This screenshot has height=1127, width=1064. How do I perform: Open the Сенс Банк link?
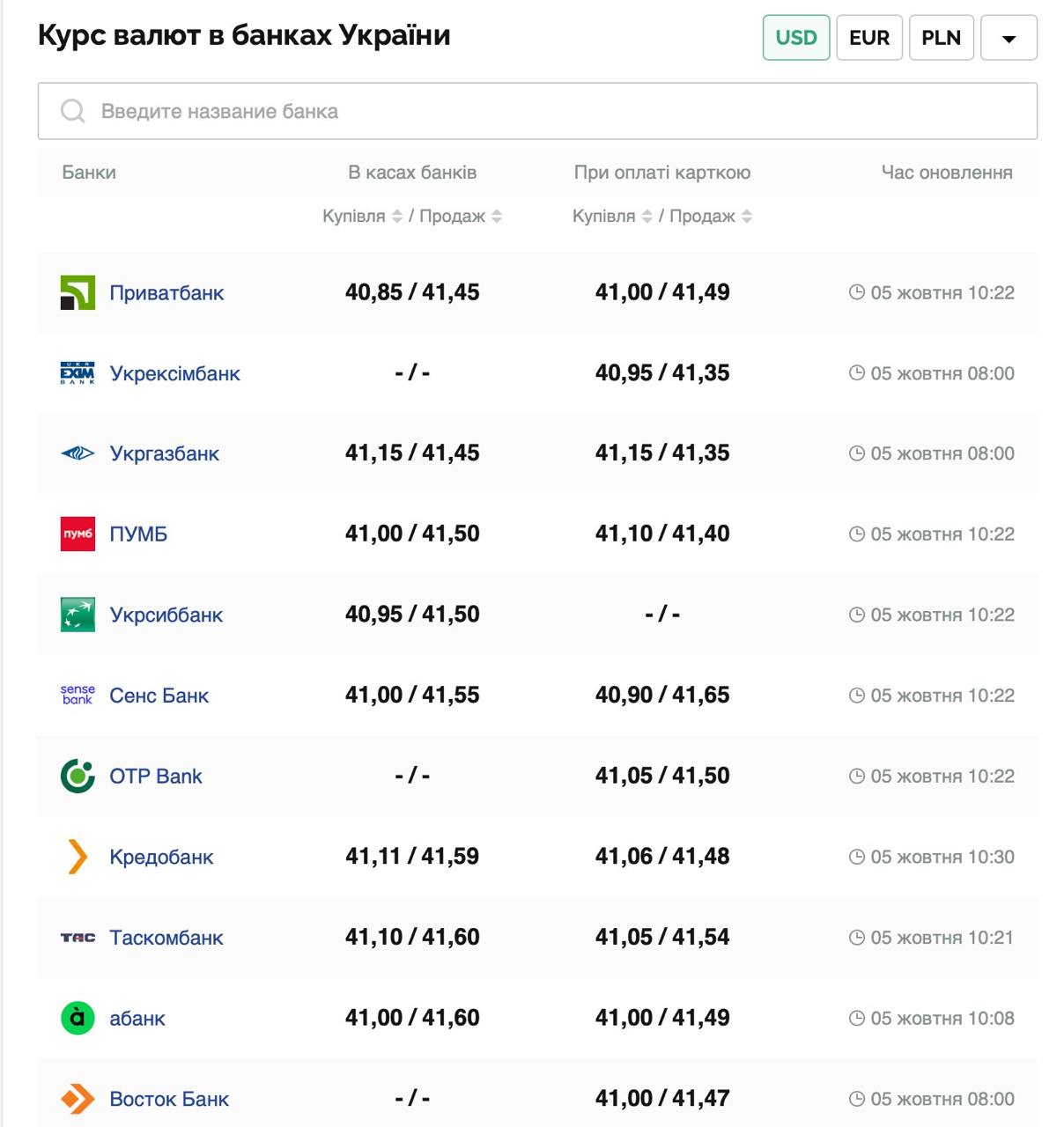[159, 696]
